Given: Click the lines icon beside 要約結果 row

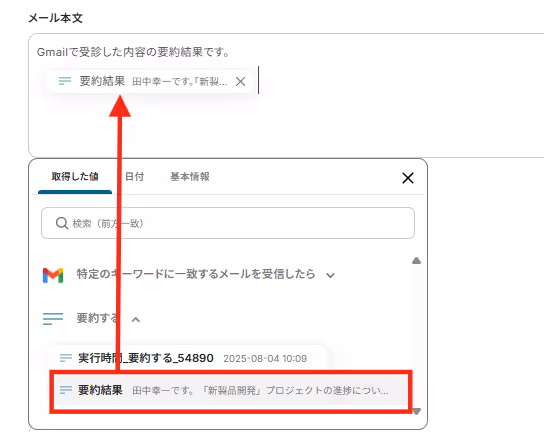Looking at the screenshot, I should pyautogui.click(x=66, y=390).
